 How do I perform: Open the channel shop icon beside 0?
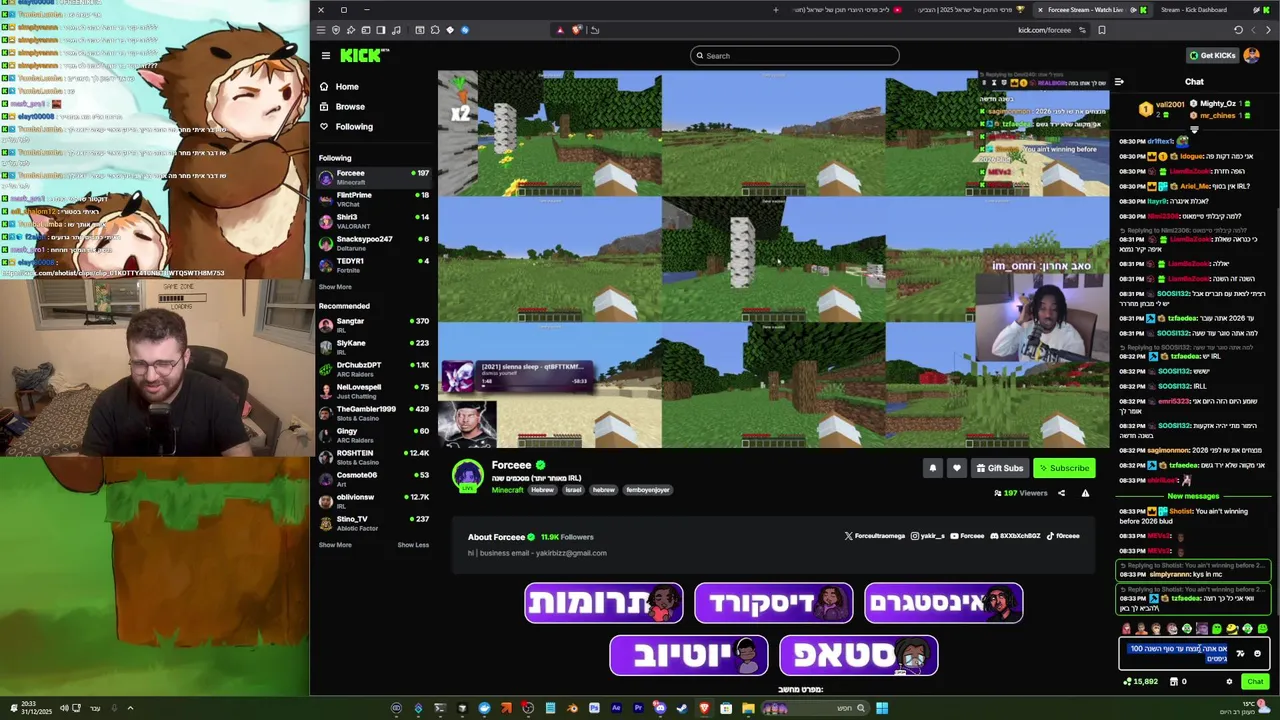point(1174,682)
